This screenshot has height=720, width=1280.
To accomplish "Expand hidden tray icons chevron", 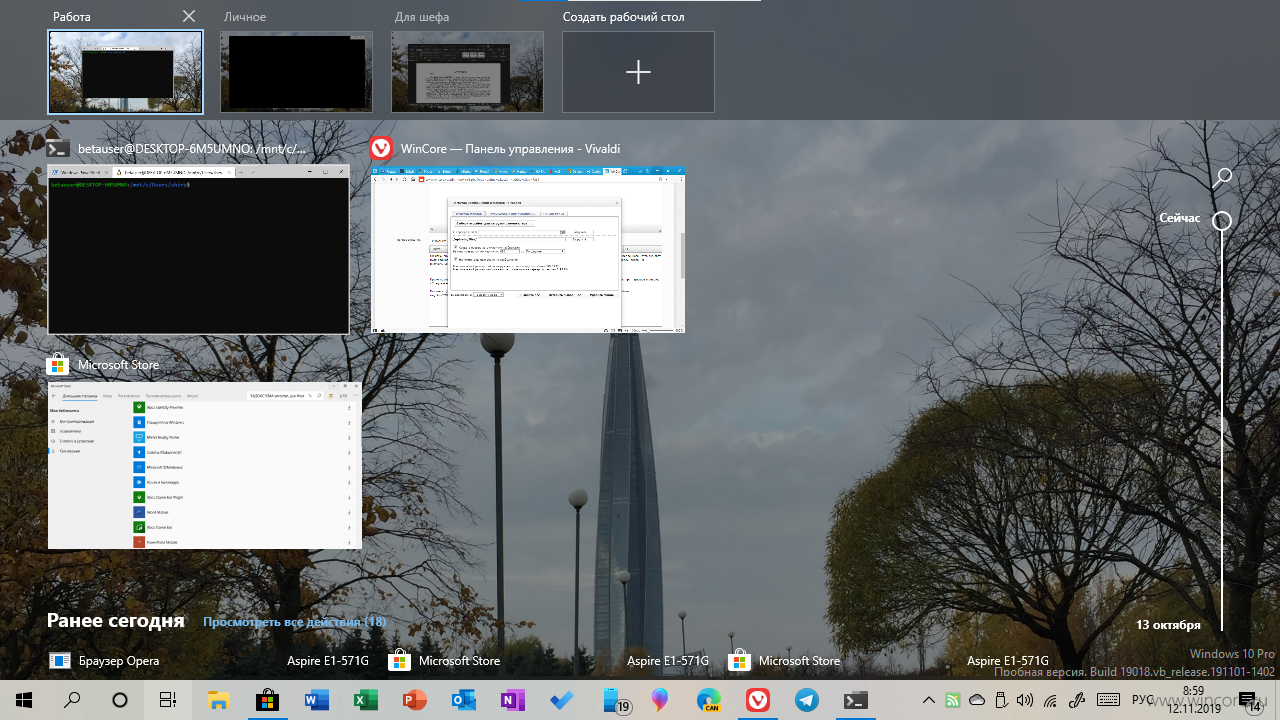I will pos(929,700).
